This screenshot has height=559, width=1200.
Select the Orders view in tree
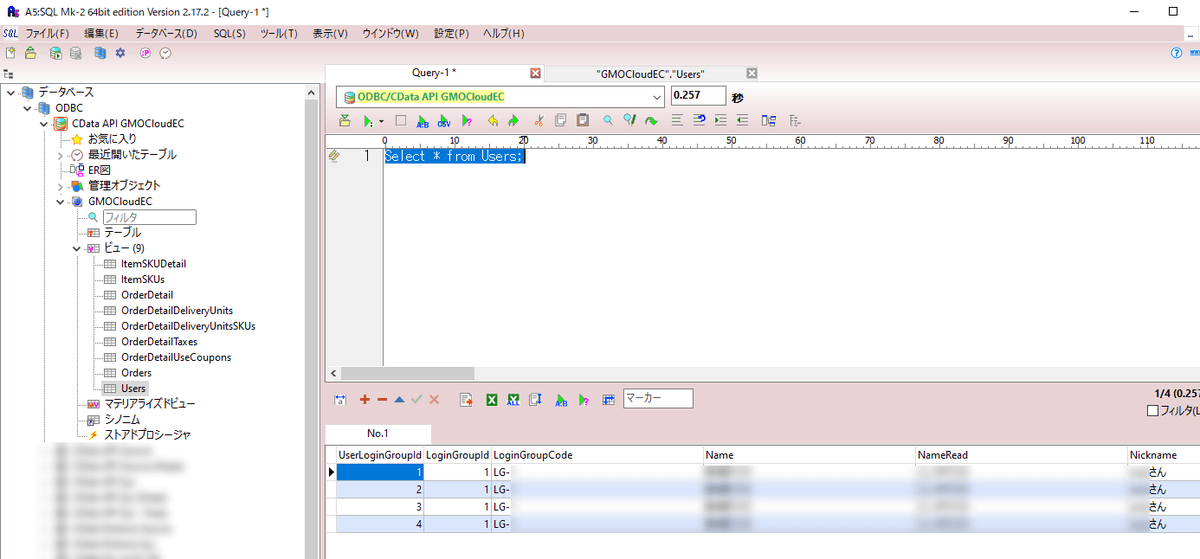click(137, 373)
